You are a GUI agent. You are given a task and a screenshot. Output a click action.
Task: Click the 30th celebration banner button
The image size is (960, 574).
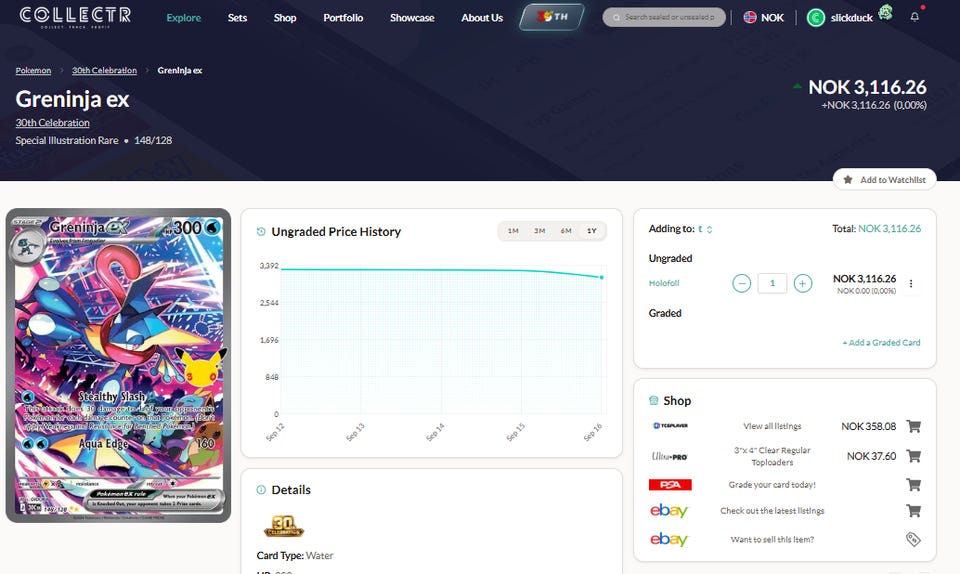(552, 17)
